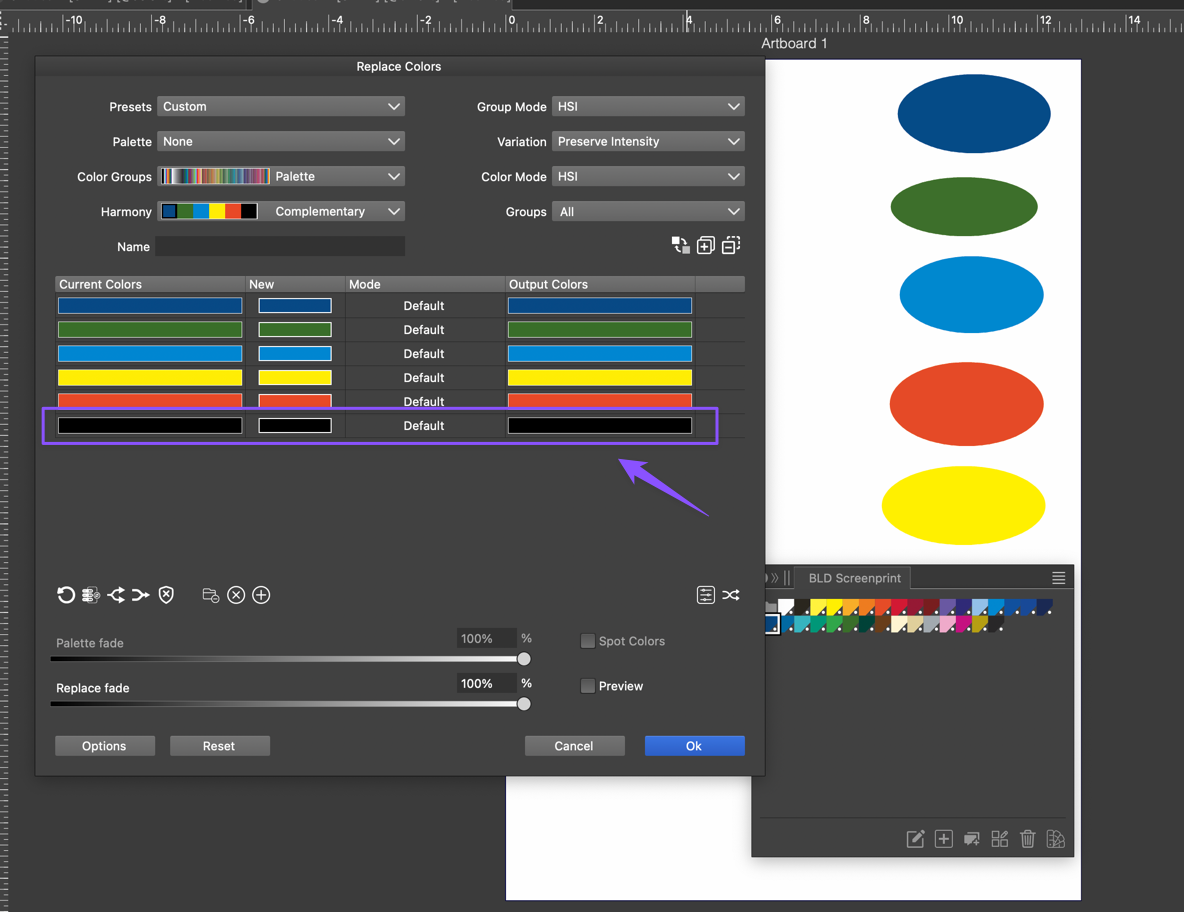The width and height of the screenshot is (1184, 912).
Task: Toggle the Preview checkbox
Action: pos(588,686)
